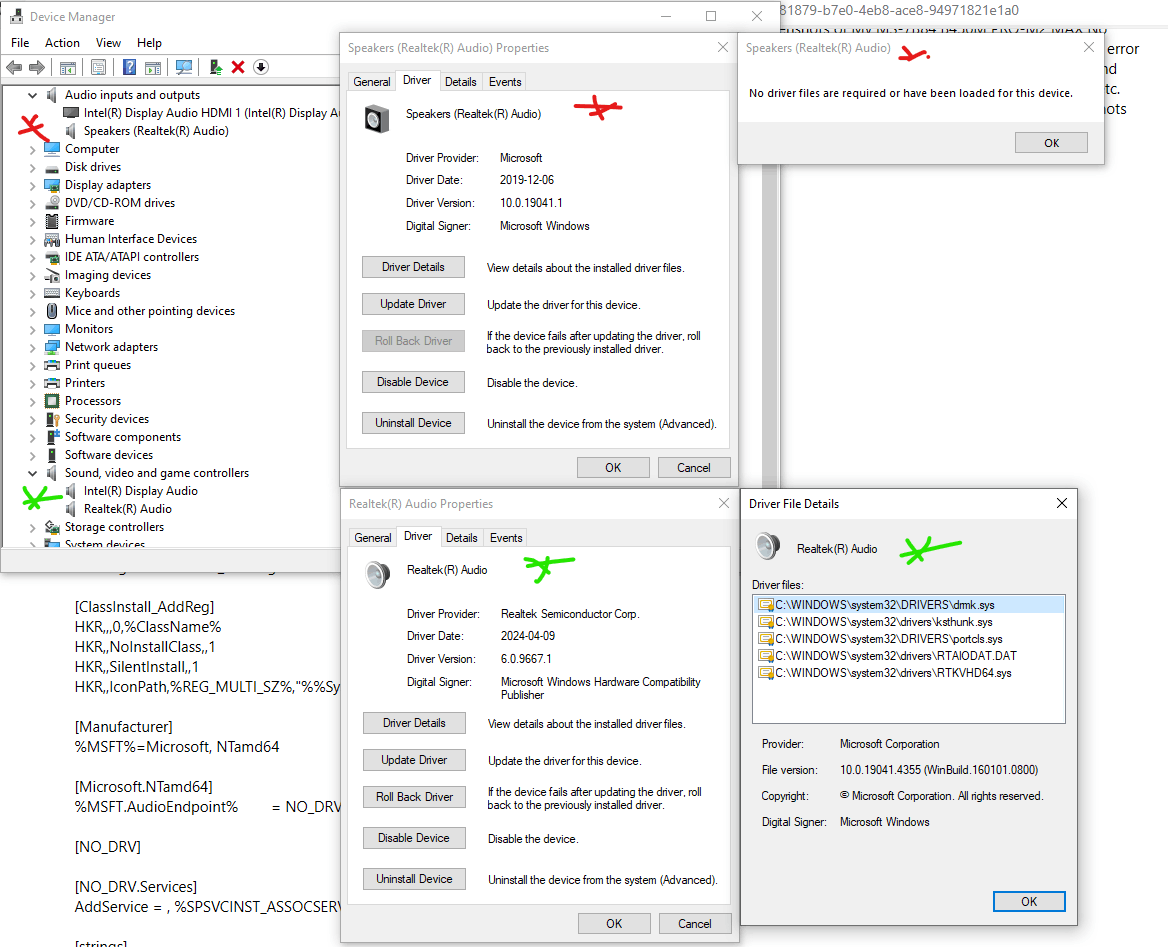Collapse Audio inputs and outputs node
Viewport: 1168px width, 947px height.
pyautogui.click(x=32, y=95)
